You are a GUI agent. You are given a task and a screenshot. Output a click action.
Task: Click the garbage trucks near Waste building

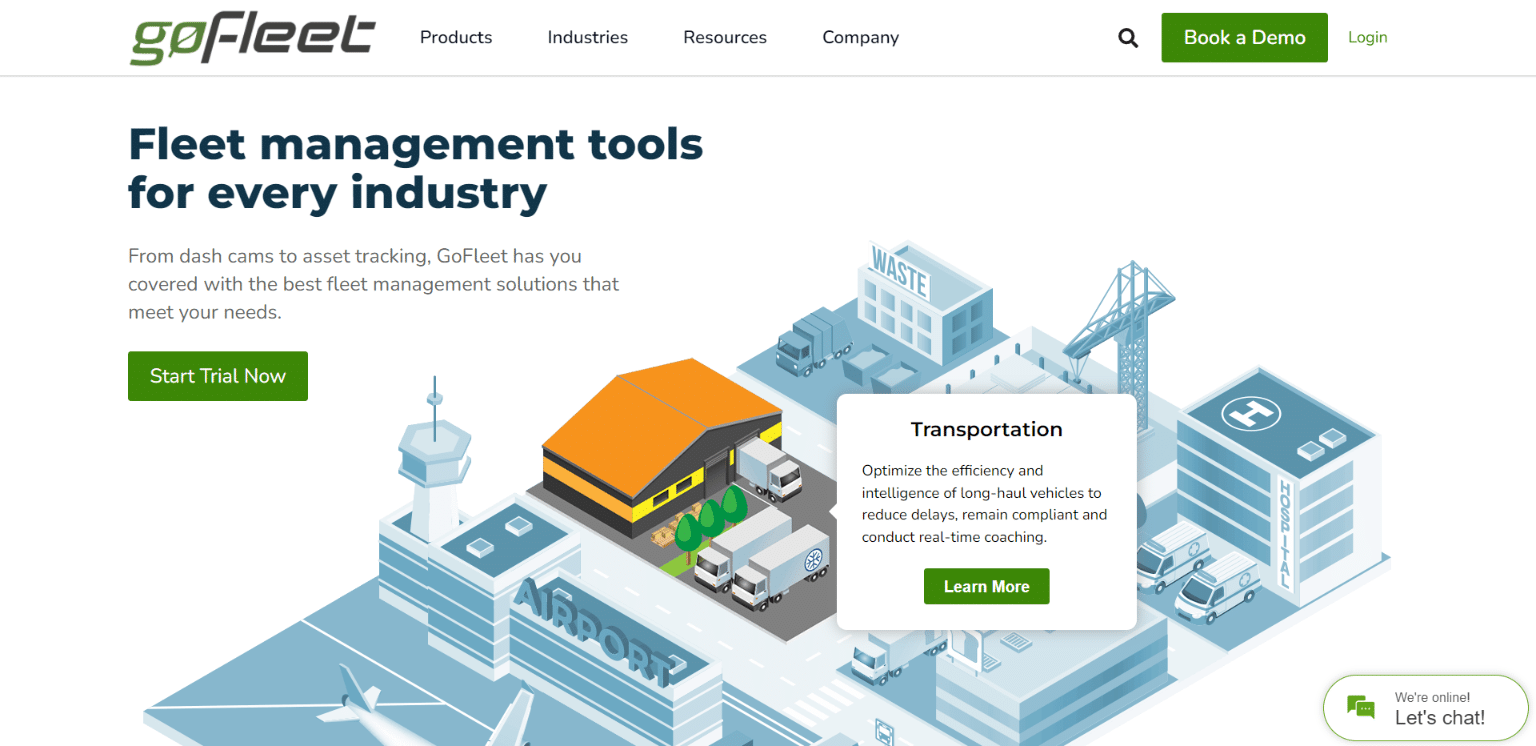(x=810, y=340)
